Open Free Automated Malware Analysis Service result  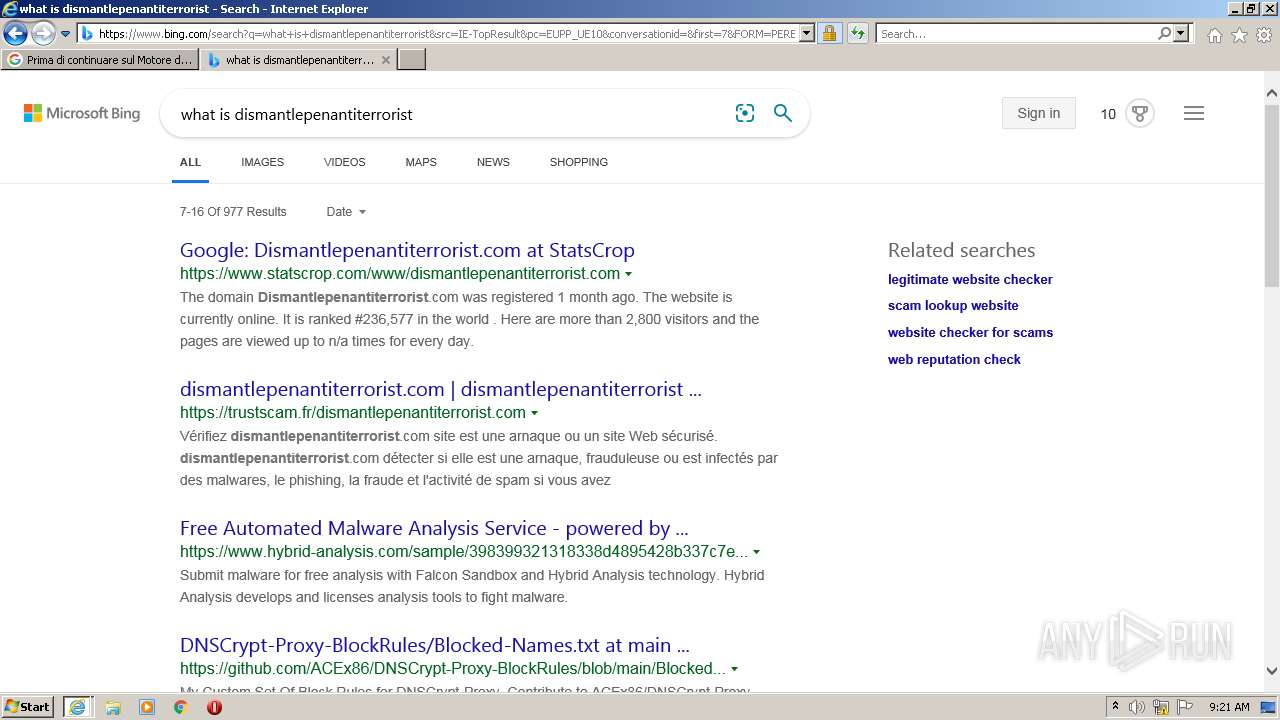434,528
